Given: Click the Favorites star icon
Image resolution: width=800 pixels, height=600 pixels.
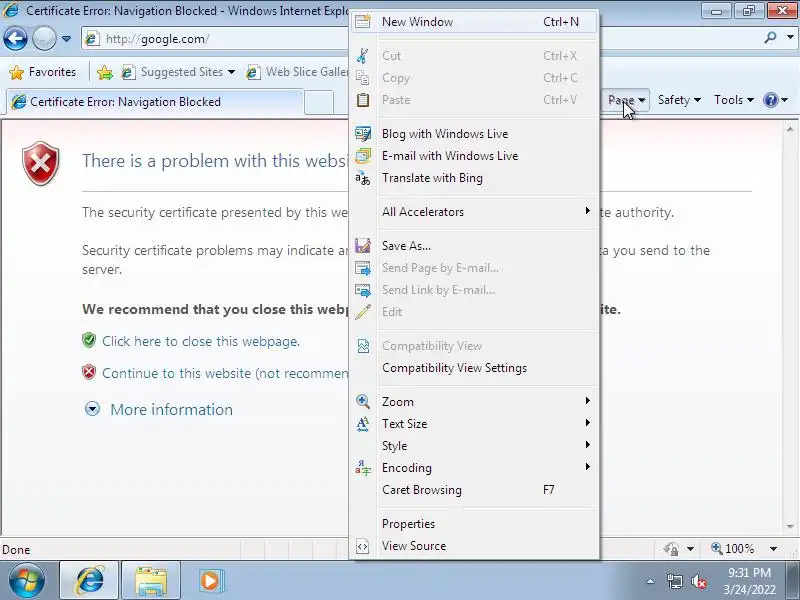Looking at the screenshot, I should click(17, 72).
